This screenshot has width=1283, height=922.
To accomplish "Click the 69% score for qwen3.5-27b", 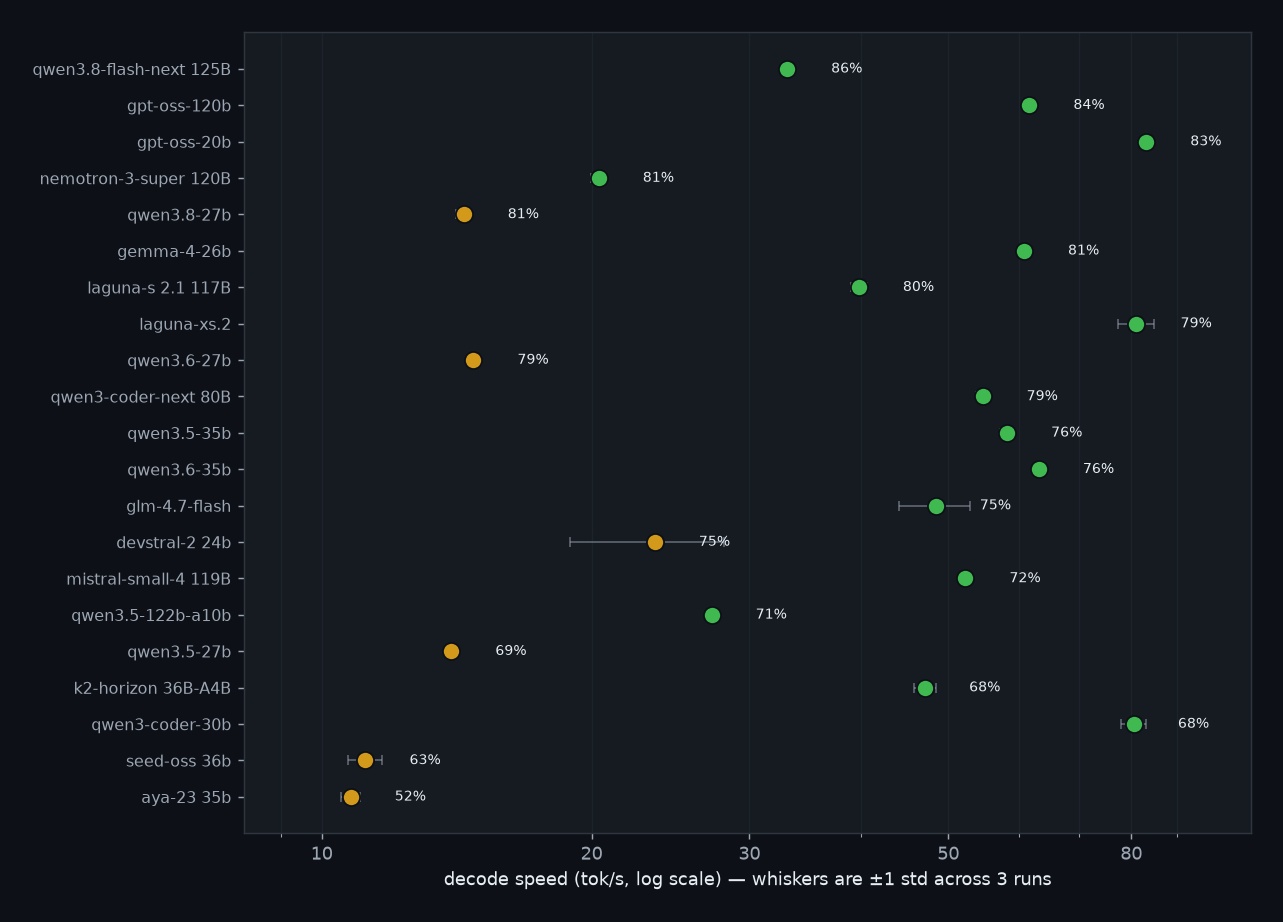I will pos(511,651).
